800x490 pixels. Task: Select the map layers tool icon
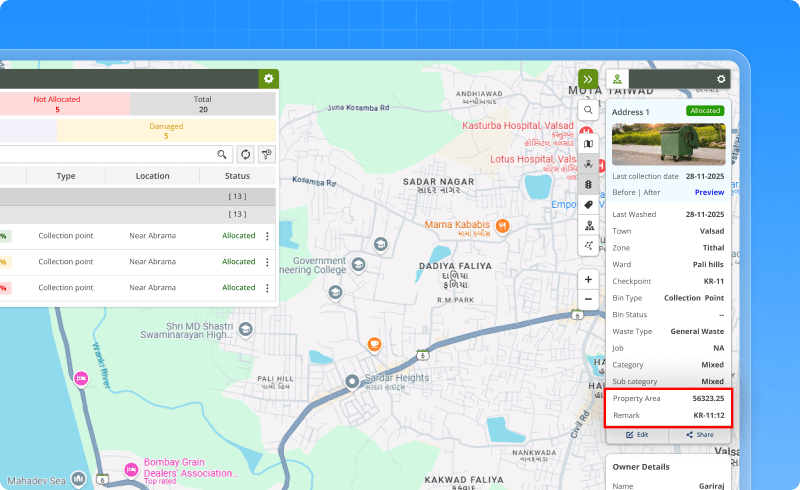tap(589, 144)
